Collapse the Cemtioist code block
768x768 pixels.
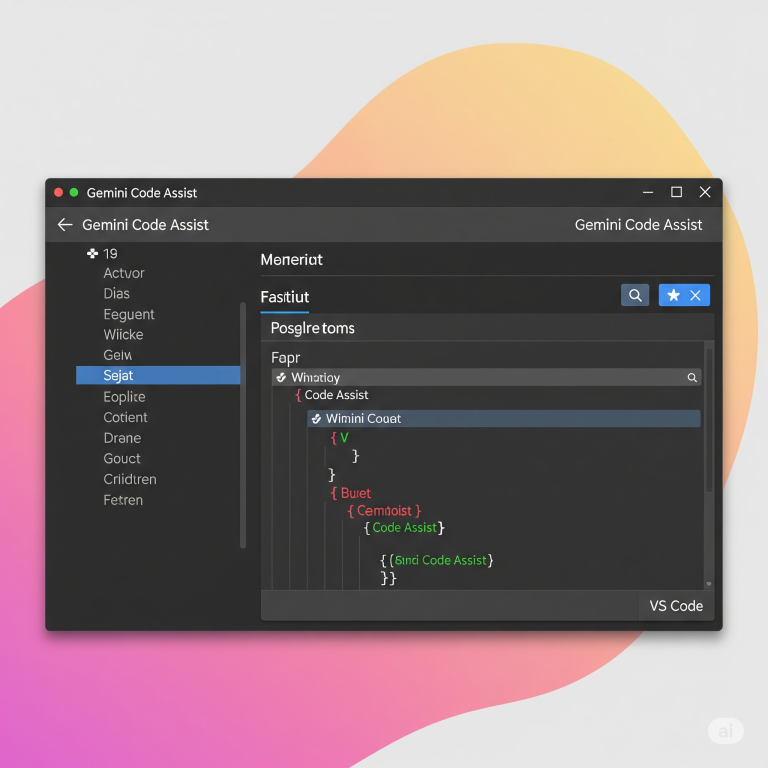(351, 511)
